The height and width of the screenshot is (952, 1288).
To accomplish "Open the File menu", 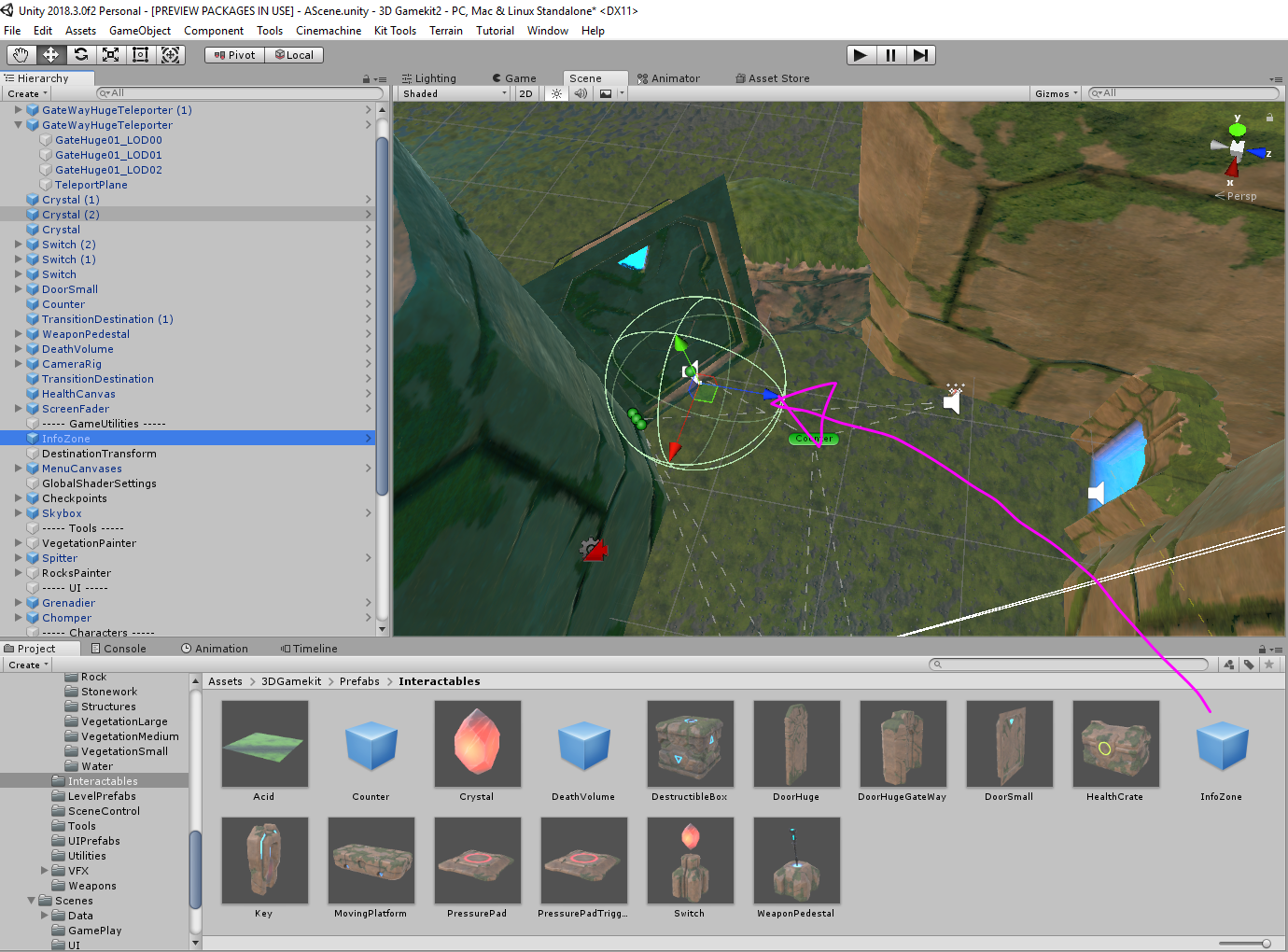I will pos(12,31).
